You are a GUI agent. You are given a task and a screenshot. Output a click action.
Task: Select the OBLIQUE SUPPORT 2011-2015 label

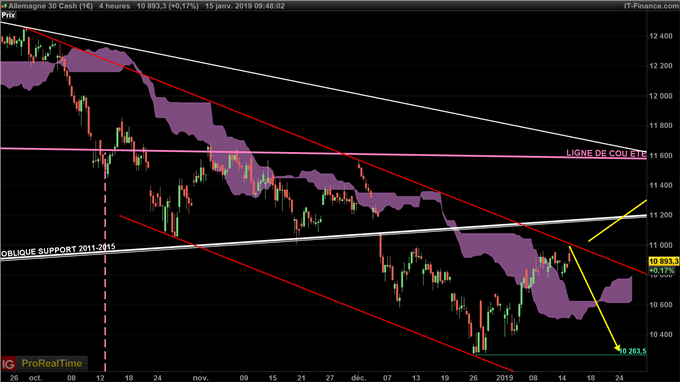pyautogui.click(x=58, y=250)
